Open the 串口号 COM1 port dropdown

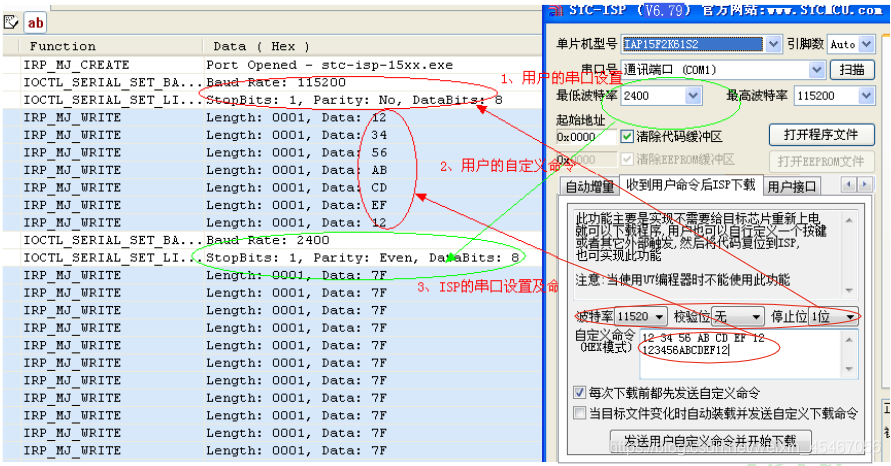(817, 70)
